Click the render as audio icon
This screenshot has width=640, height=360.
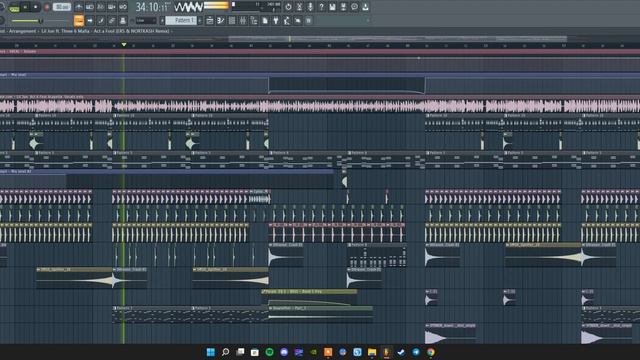(x=343, y=7)
